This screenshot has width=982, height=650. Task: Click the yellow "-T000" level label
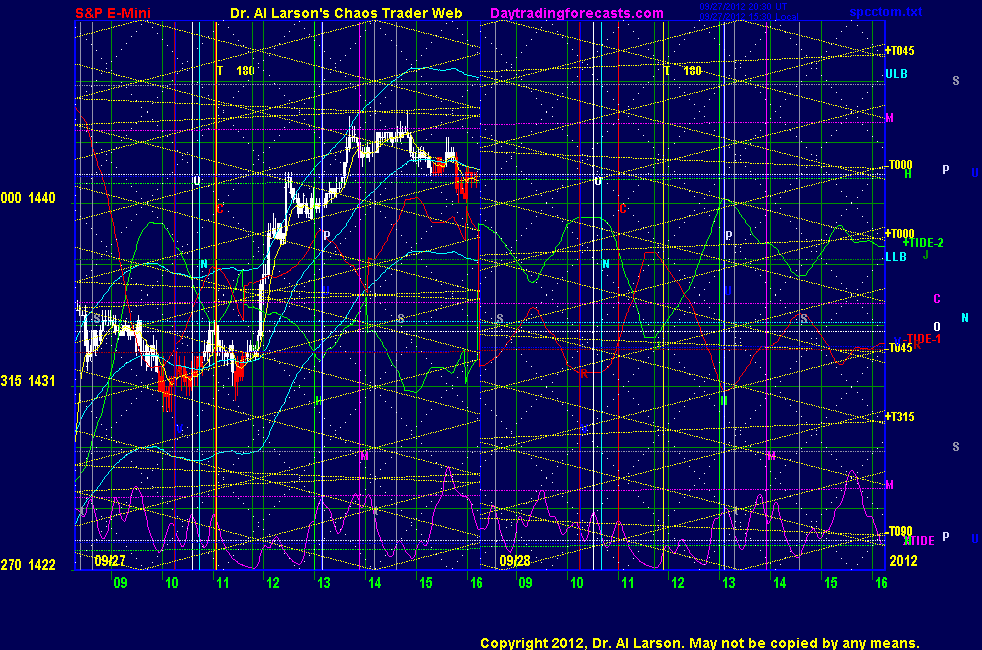(x=899, y=165)
